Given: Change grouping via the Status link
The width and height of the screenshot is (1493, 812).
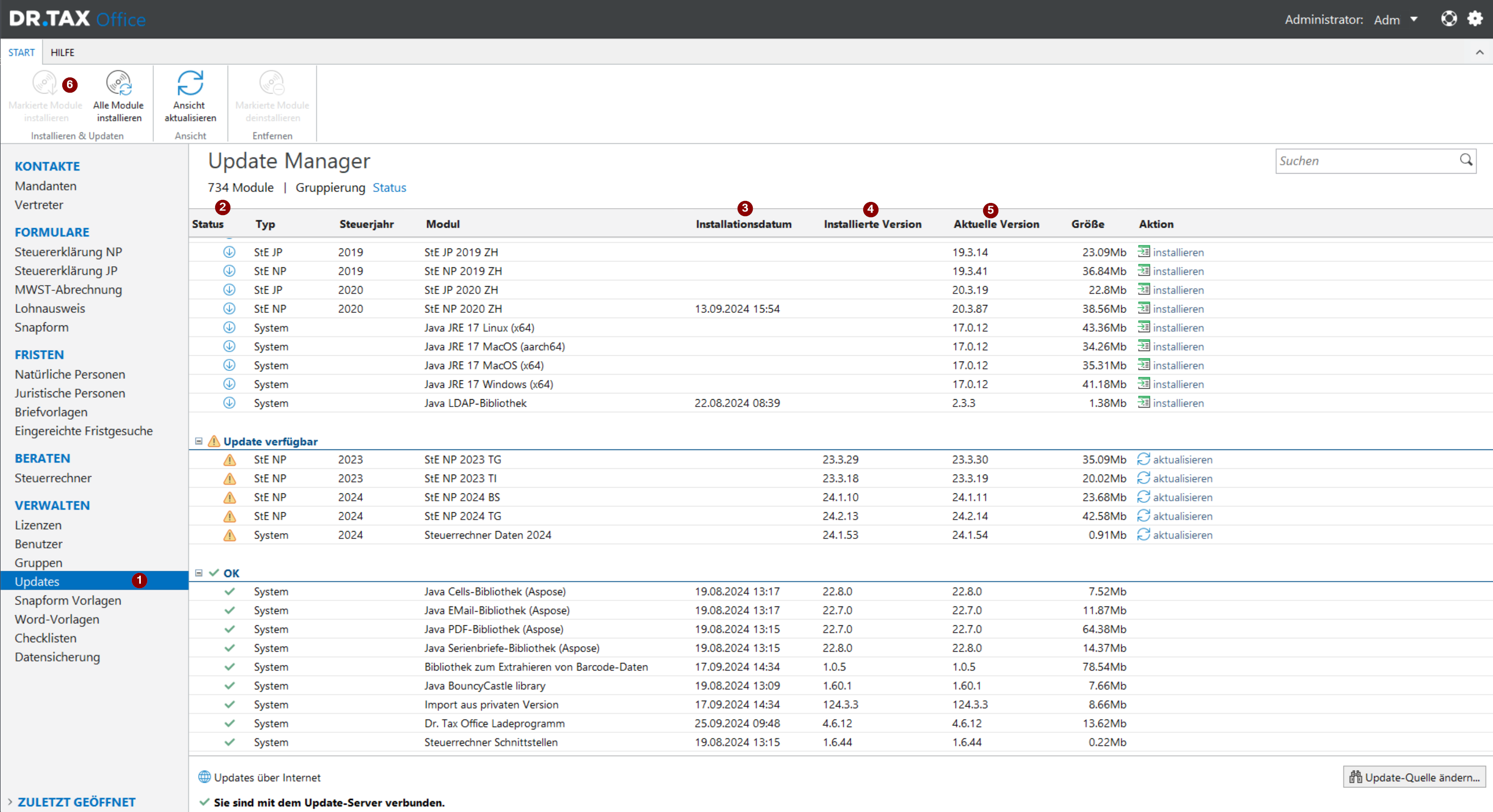Looking at the screenshot, I should pos(389,188).
